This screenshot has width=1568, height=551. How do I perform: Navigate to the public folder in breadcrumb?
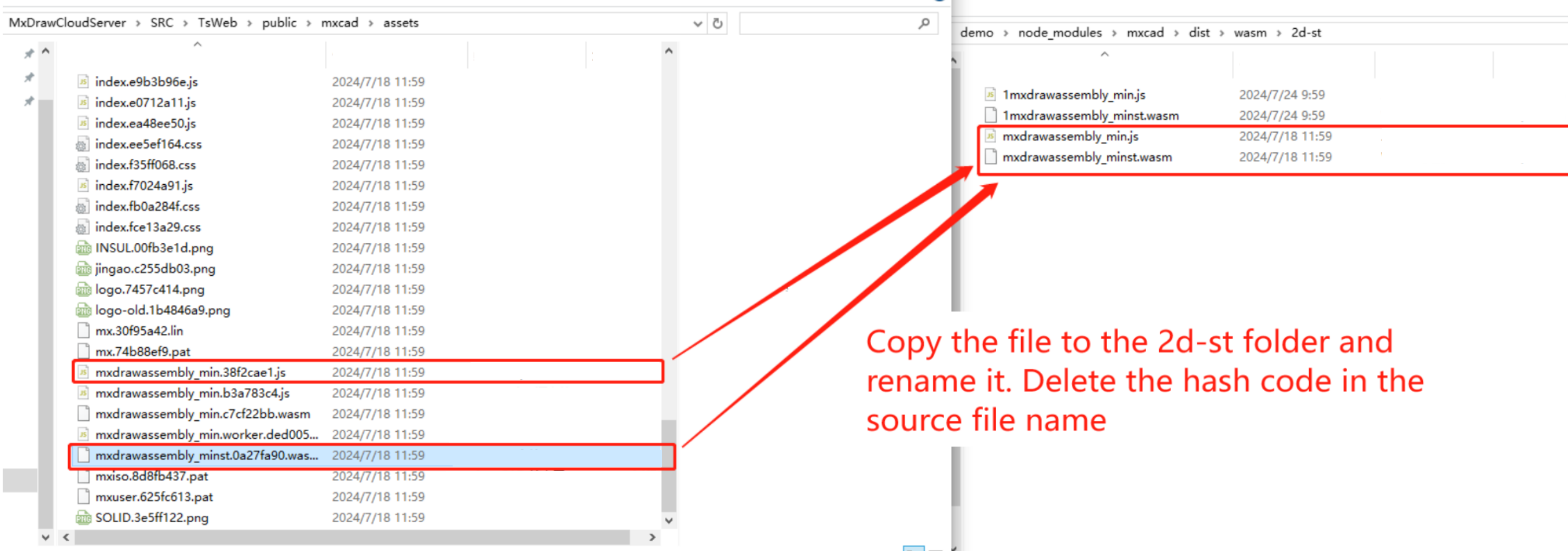tap(279, 23)
